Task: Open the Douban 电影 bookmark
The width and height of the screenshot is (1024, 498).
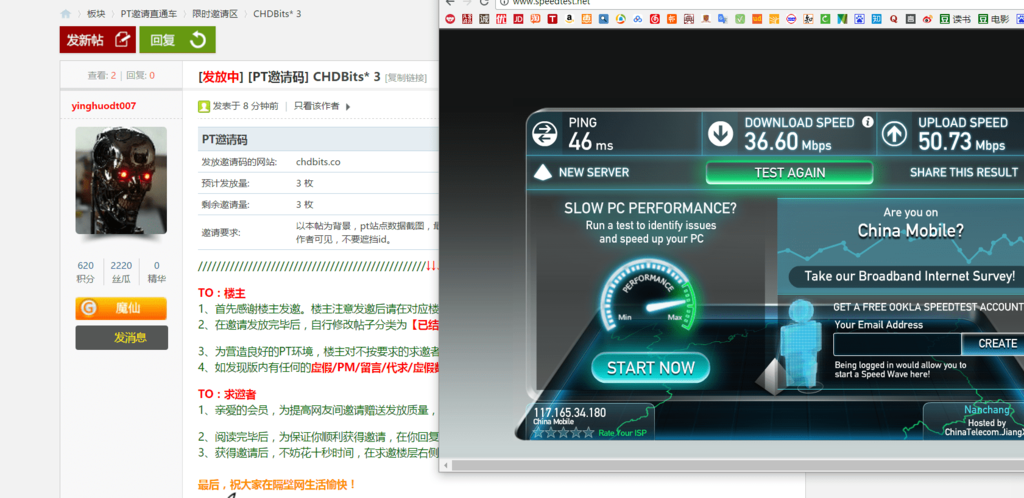Action: [993, 20]
